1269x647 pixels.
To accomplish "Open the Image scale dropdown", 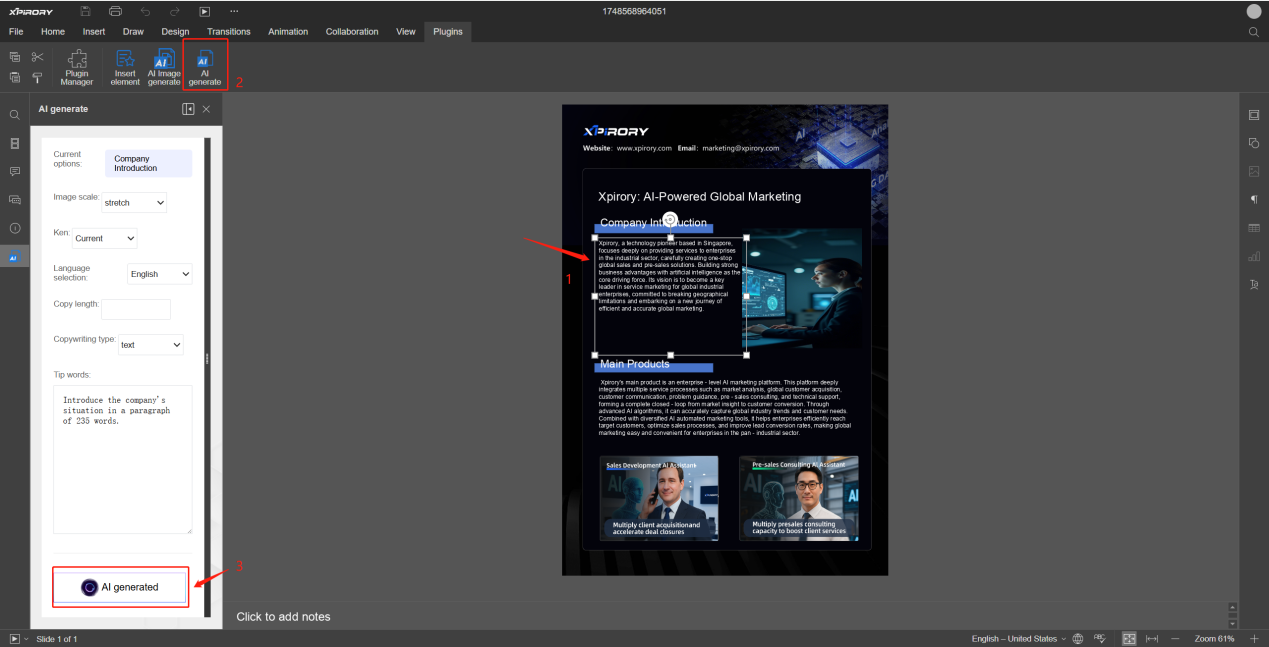I will (134, 203).
